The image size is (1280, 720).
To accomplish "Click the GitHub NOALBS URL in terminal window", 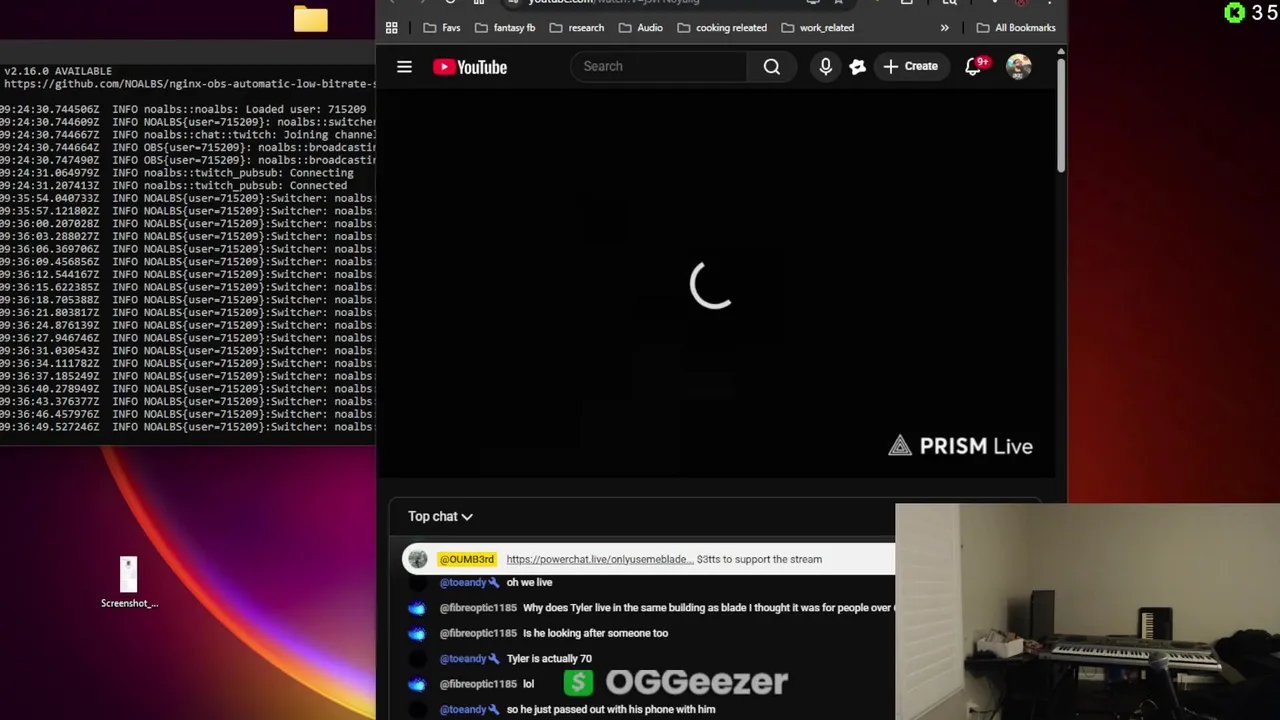I will (x=189, y=84).
